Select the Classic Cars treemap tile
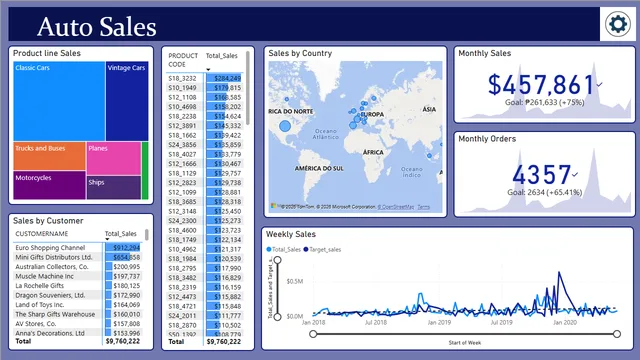The height and width of the screenshot is (360, 640). 59,101
